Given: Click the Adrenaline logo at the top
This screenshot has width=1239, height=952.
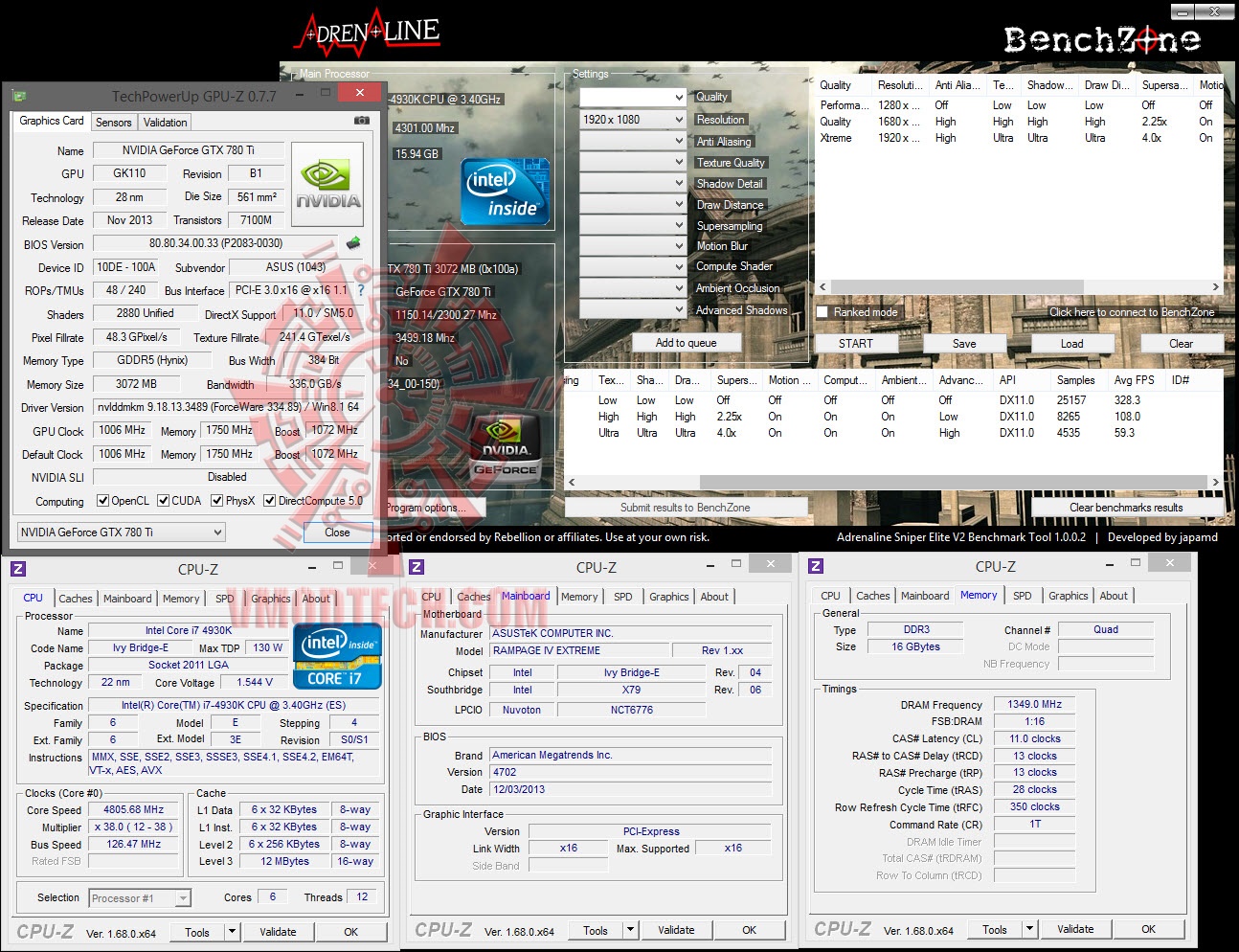Looking at the screenshot, I should 368,34.
